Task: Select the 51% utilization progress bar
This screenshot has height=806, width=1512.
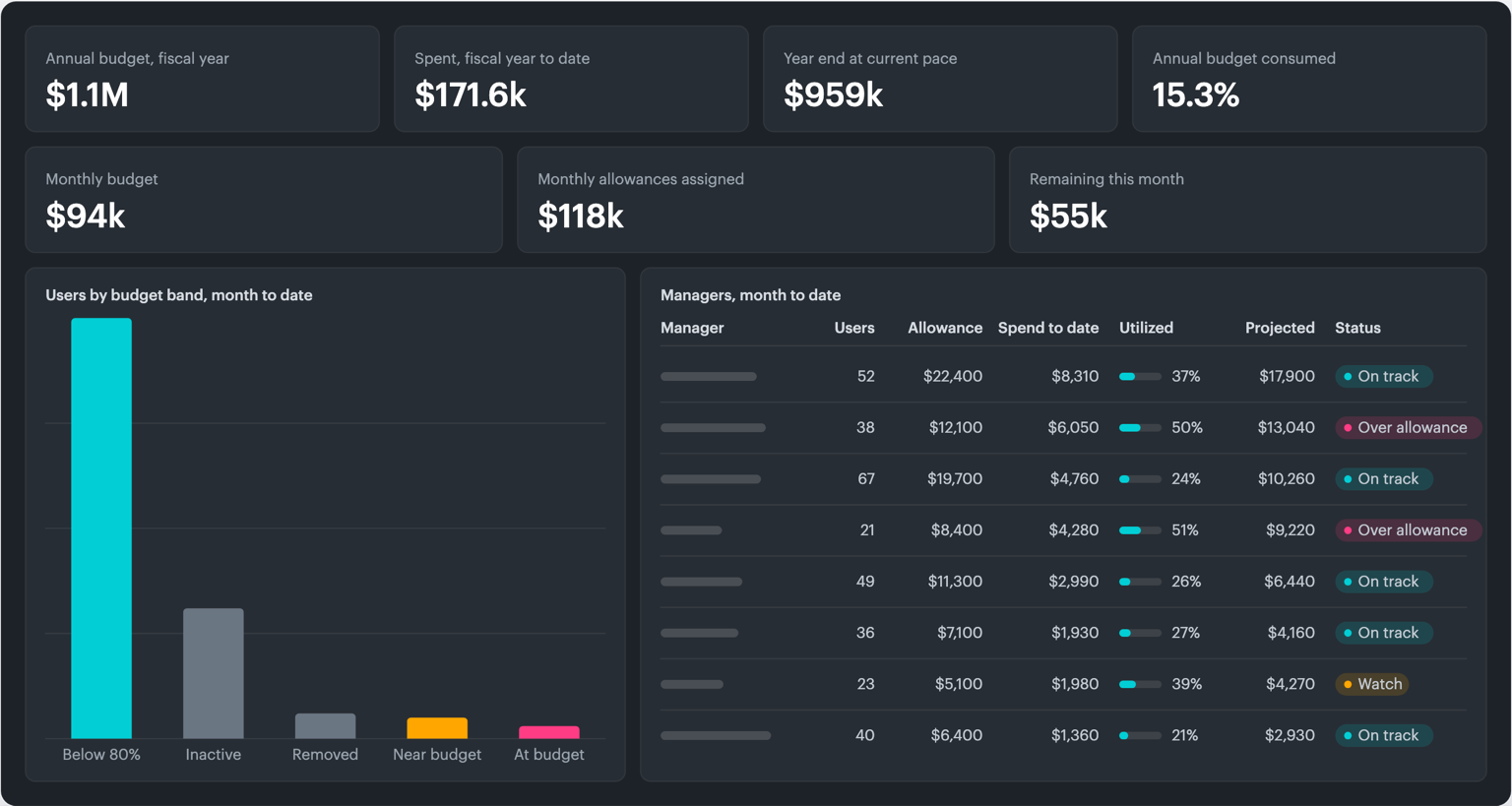Action: click(x=1140, y=530)
